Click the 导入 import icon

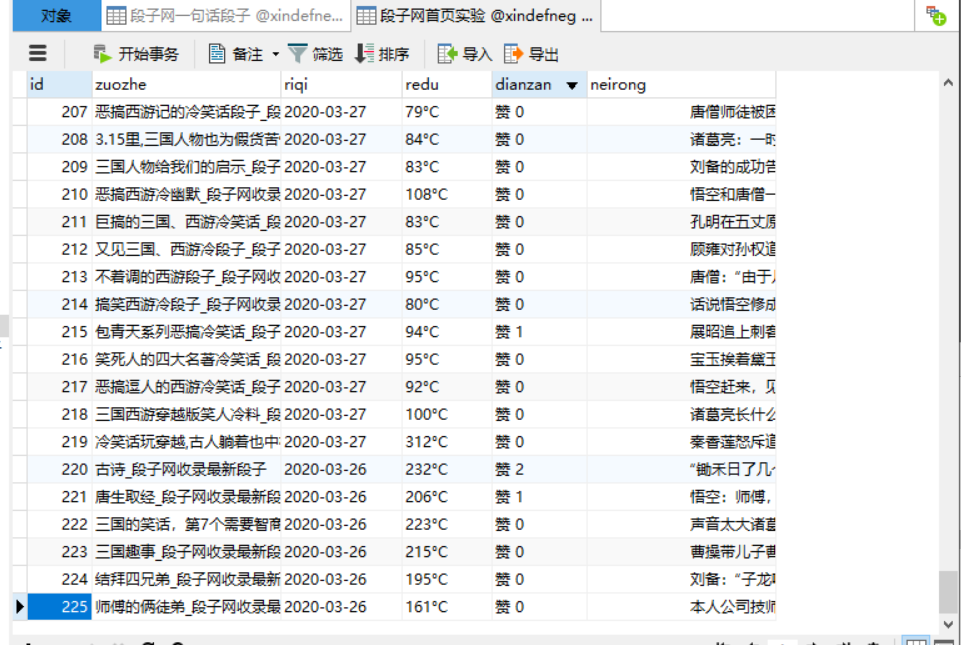[447, 54]
